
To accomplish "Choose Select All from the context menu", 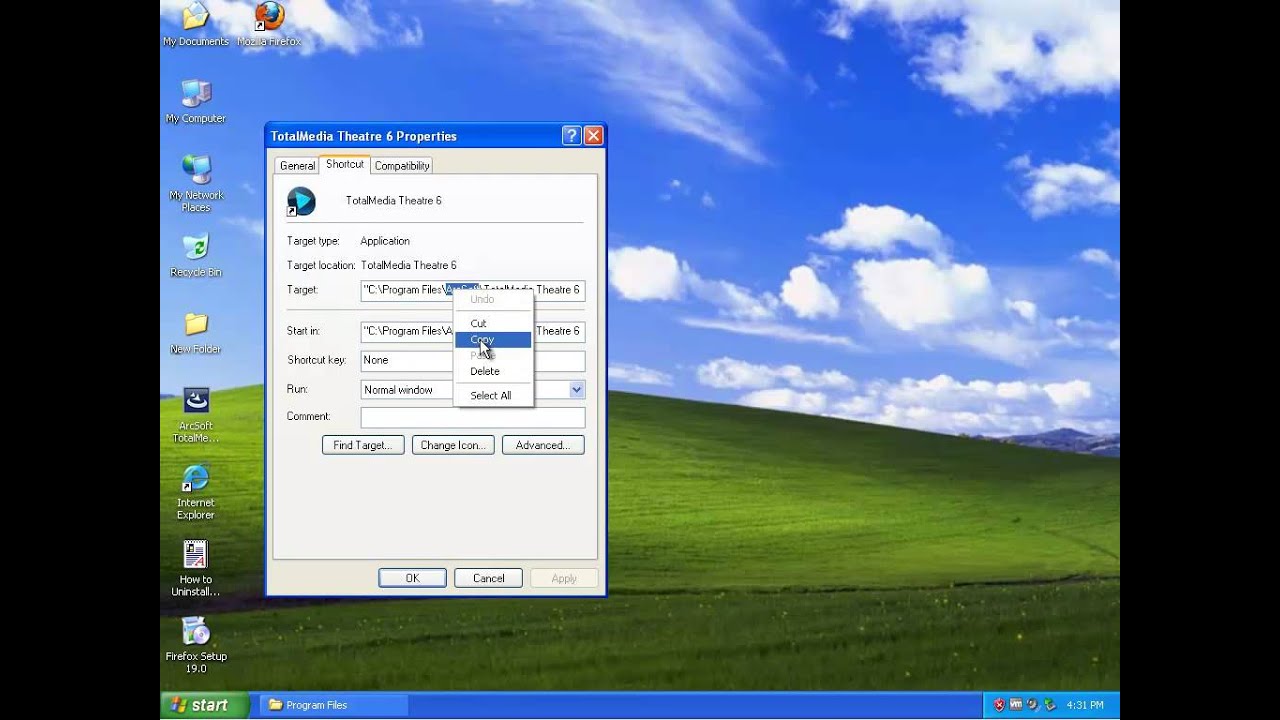I will (x=493, y=396).
